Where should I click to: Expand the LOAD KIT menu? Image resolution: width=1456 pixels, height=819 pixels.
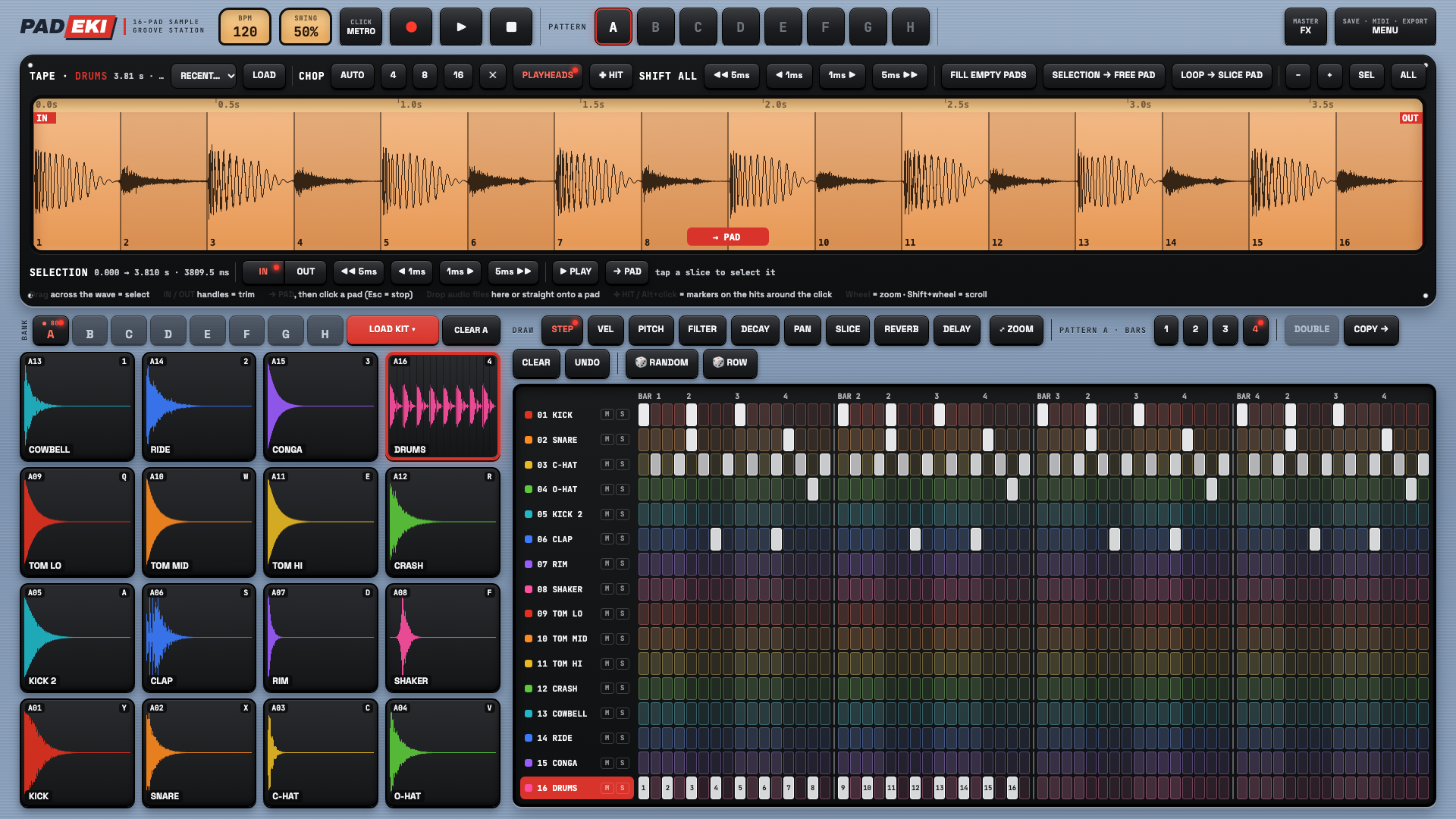(392, 330)
